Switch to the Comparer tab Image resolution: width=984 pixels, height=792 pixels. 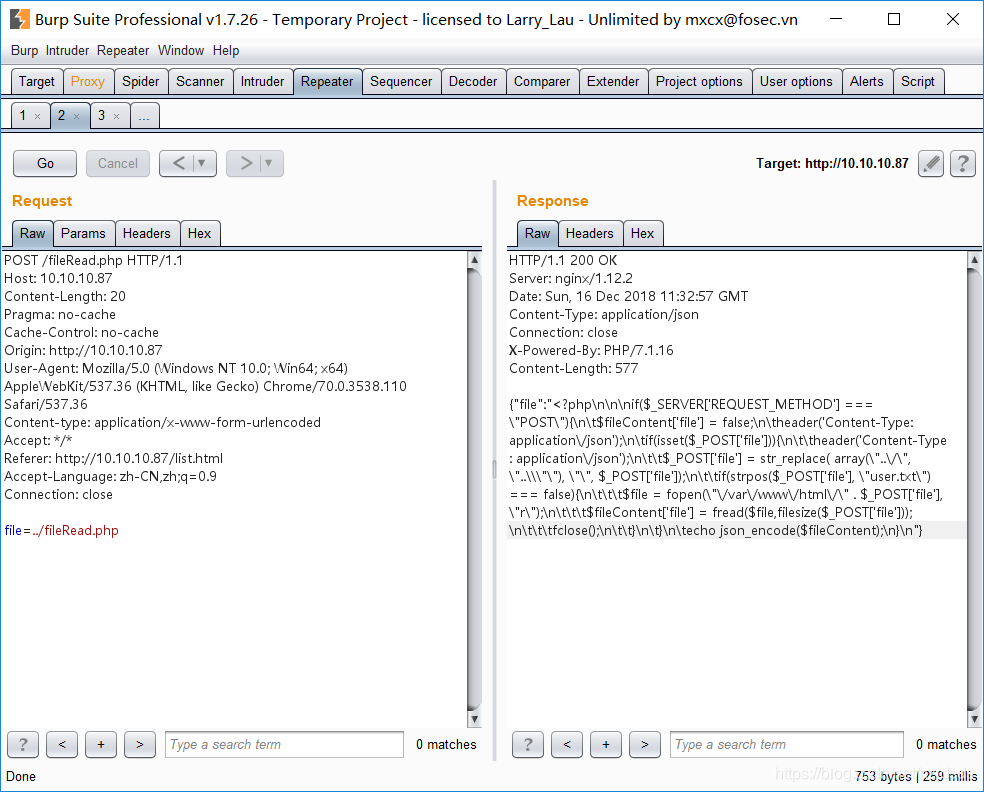(x=542, y=82)
